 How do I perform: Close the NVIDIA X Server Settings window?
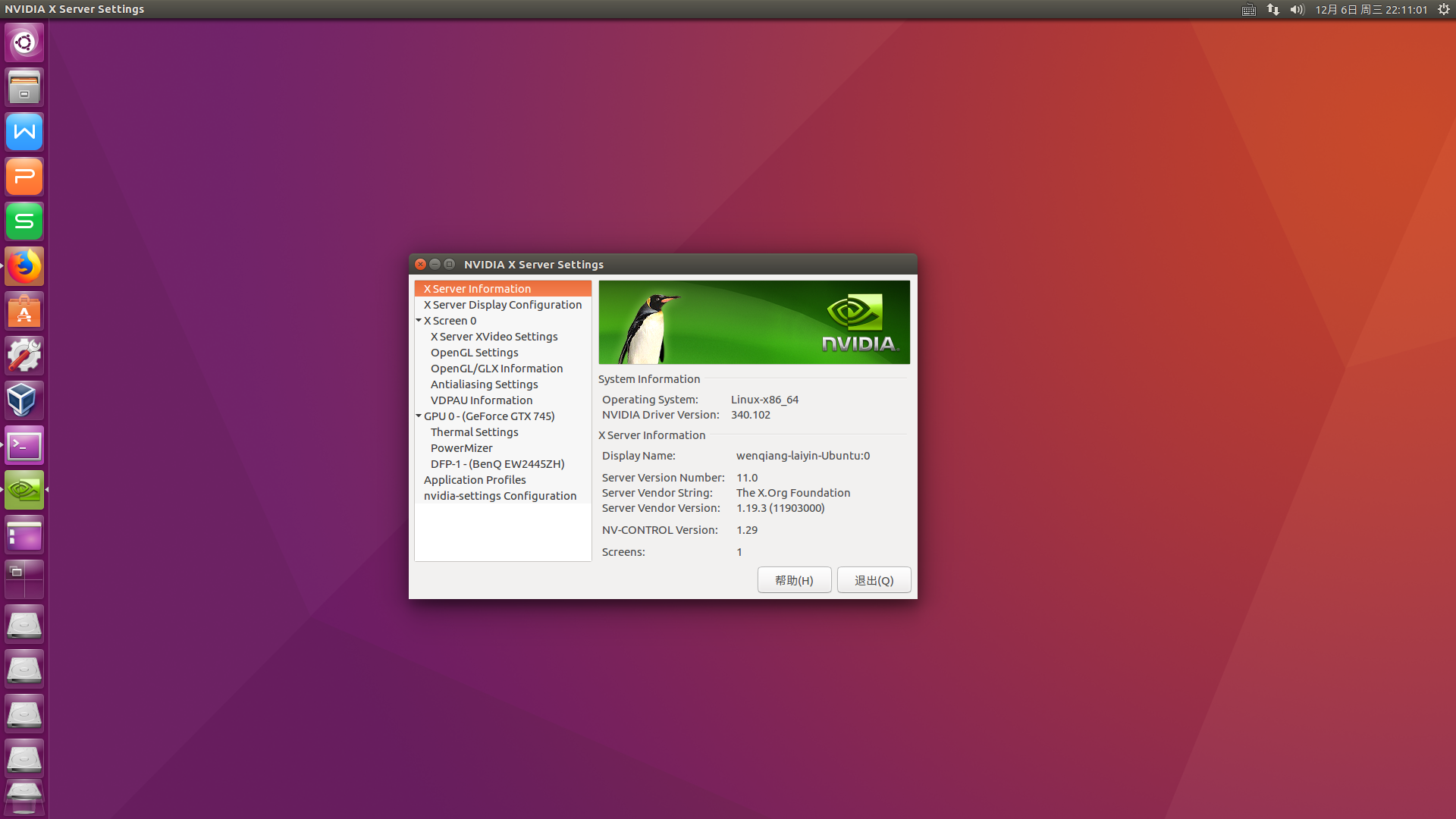[x=421, y=264]
